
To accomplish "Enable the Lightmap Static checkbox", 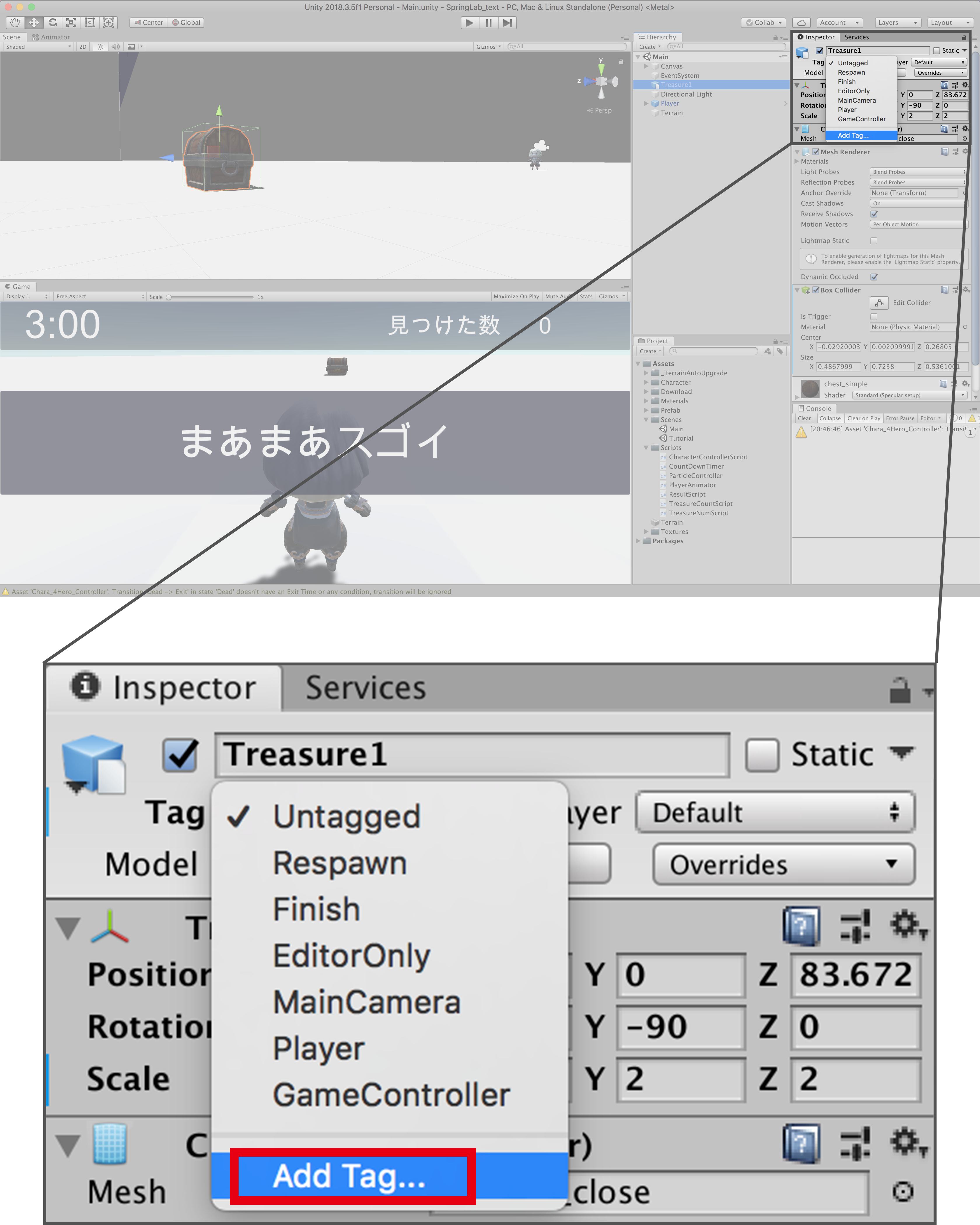I will point(874,241).
